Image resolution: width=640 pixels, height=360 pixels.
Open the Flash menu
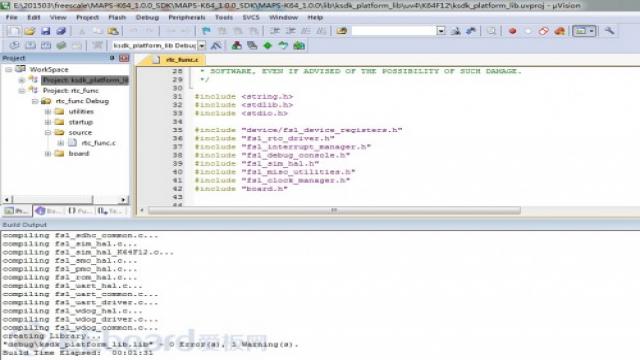(117, 18)
